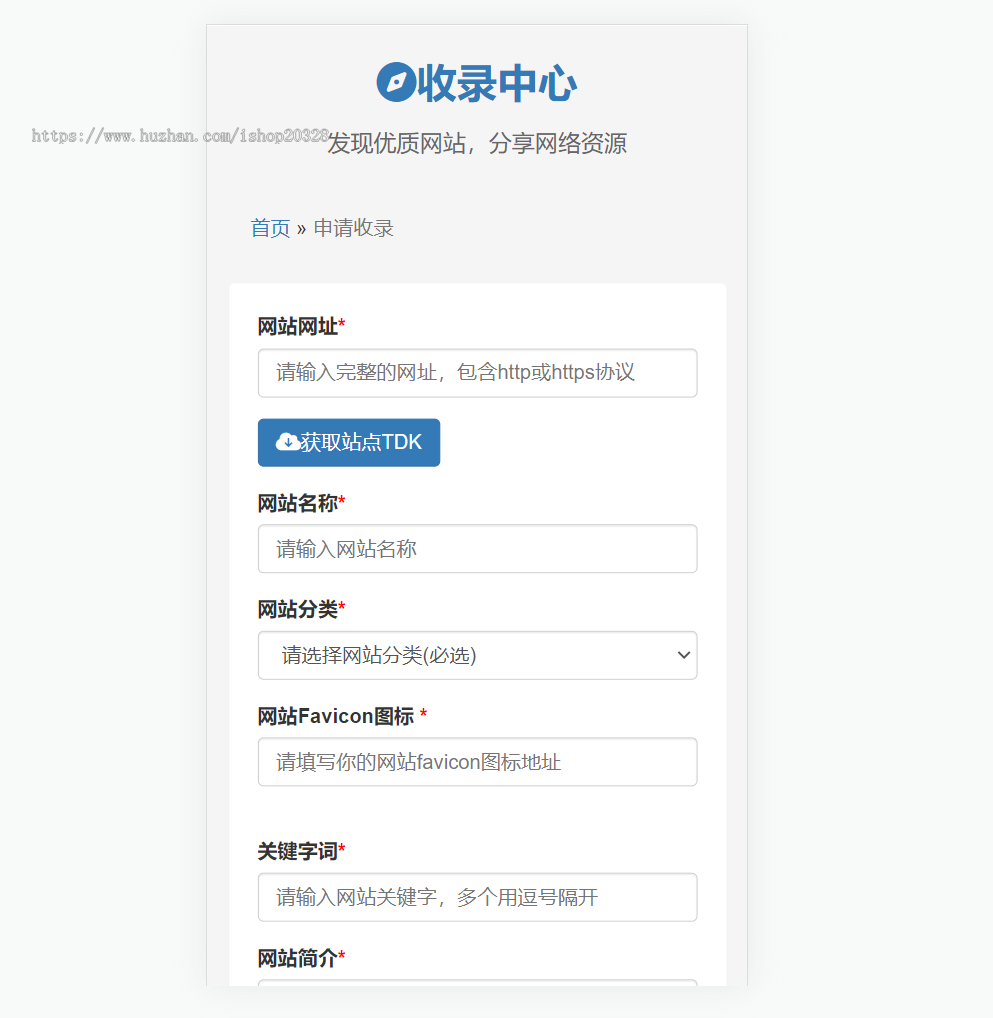Image resolution: width=993 pixels, height=1018 pixels.
Task: Click the 网站分类 field label
Action: [297, 610]
